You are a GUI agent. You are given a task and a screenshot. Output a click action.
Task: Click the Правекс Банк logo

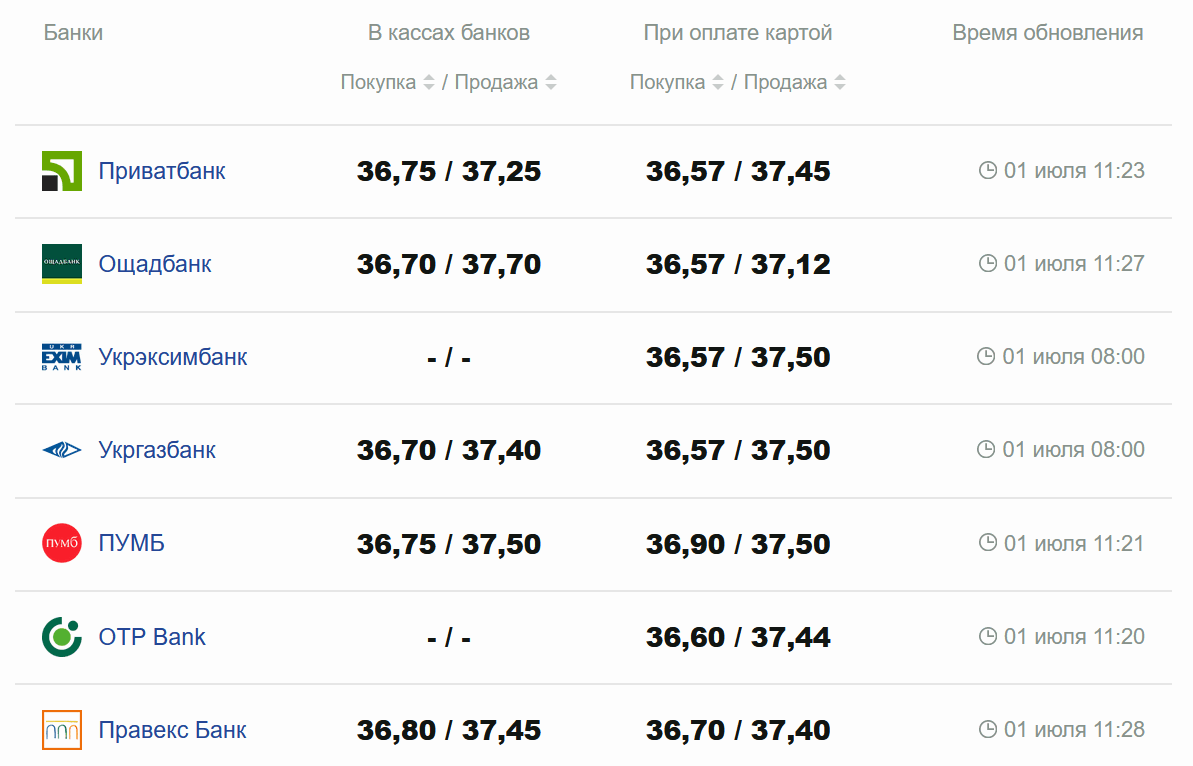pos(62,730)
